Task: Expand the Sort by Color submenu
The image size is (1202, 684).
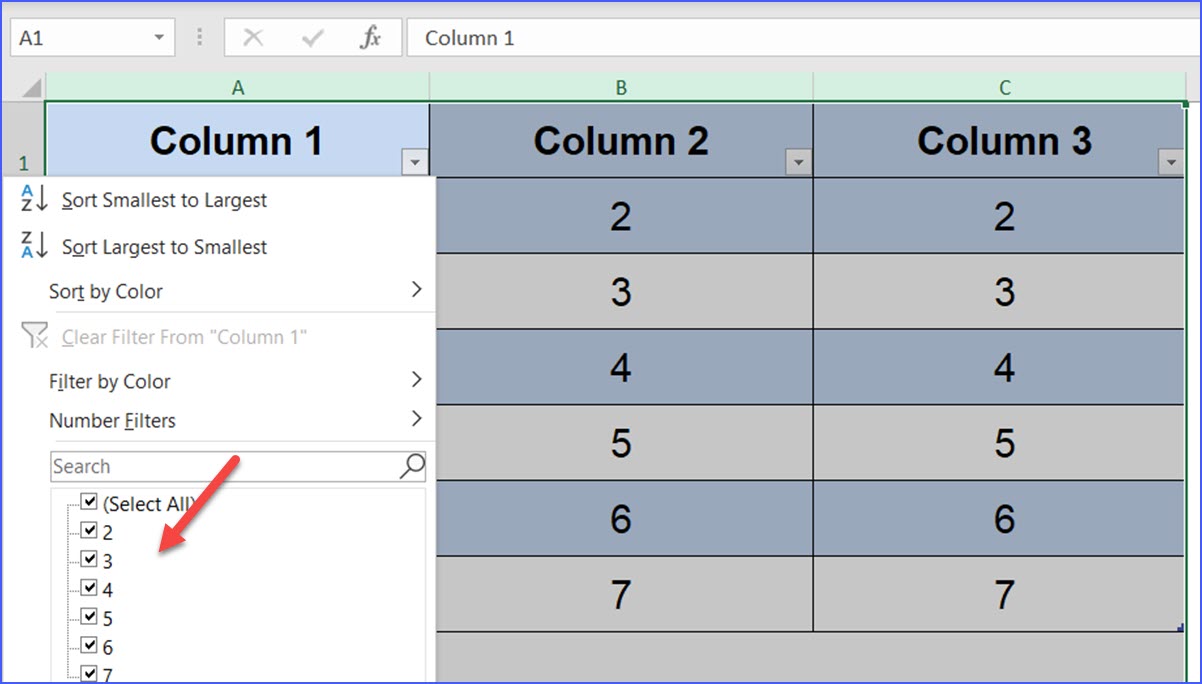Action: [105, 291]
